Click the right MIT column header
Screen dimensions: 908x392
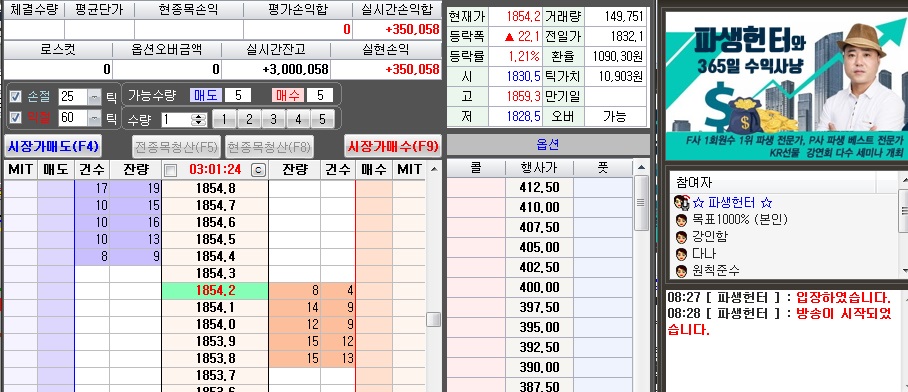409,170
